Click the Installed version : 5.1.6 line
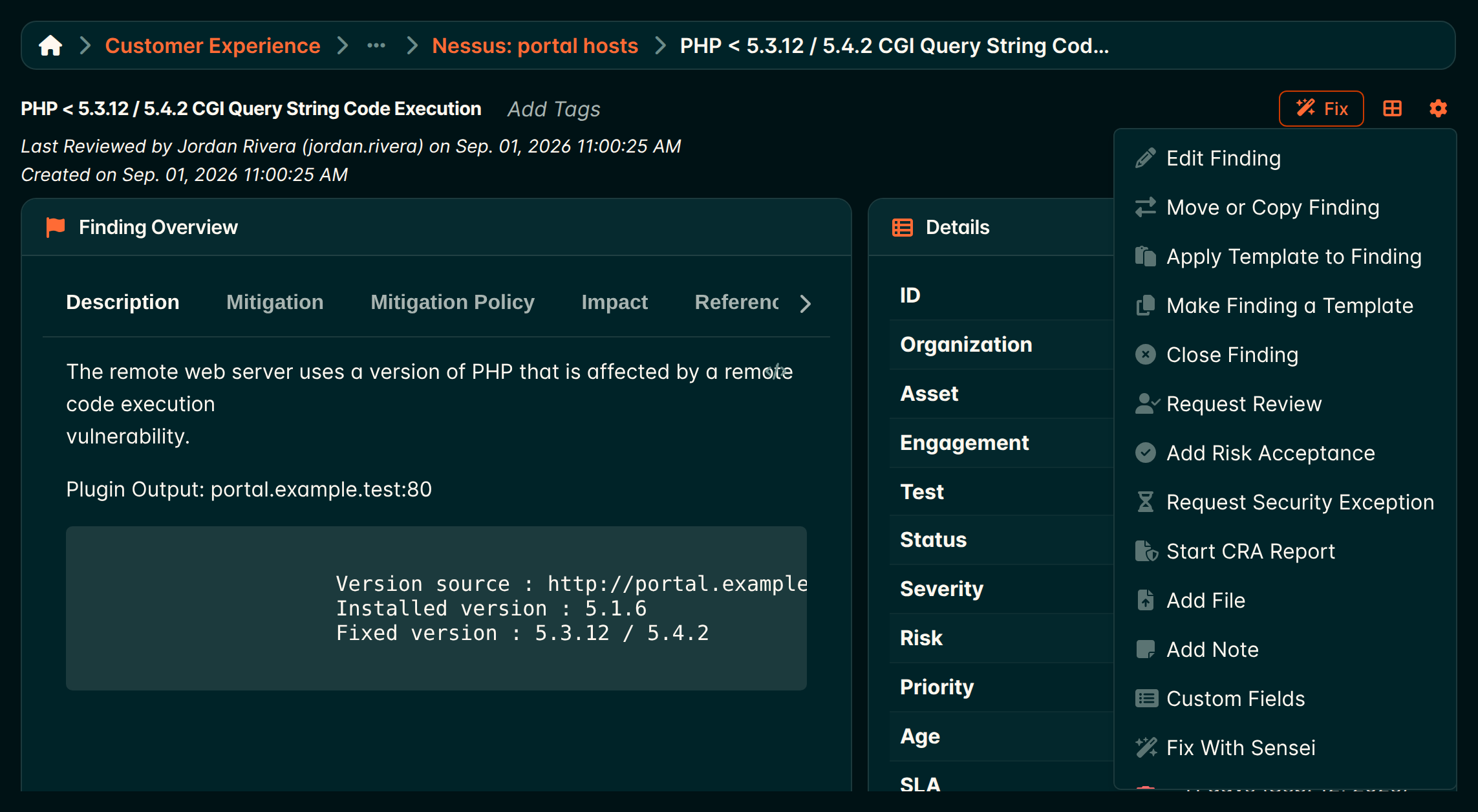This screenshot has height=812, width=1478. coord(491,608)
